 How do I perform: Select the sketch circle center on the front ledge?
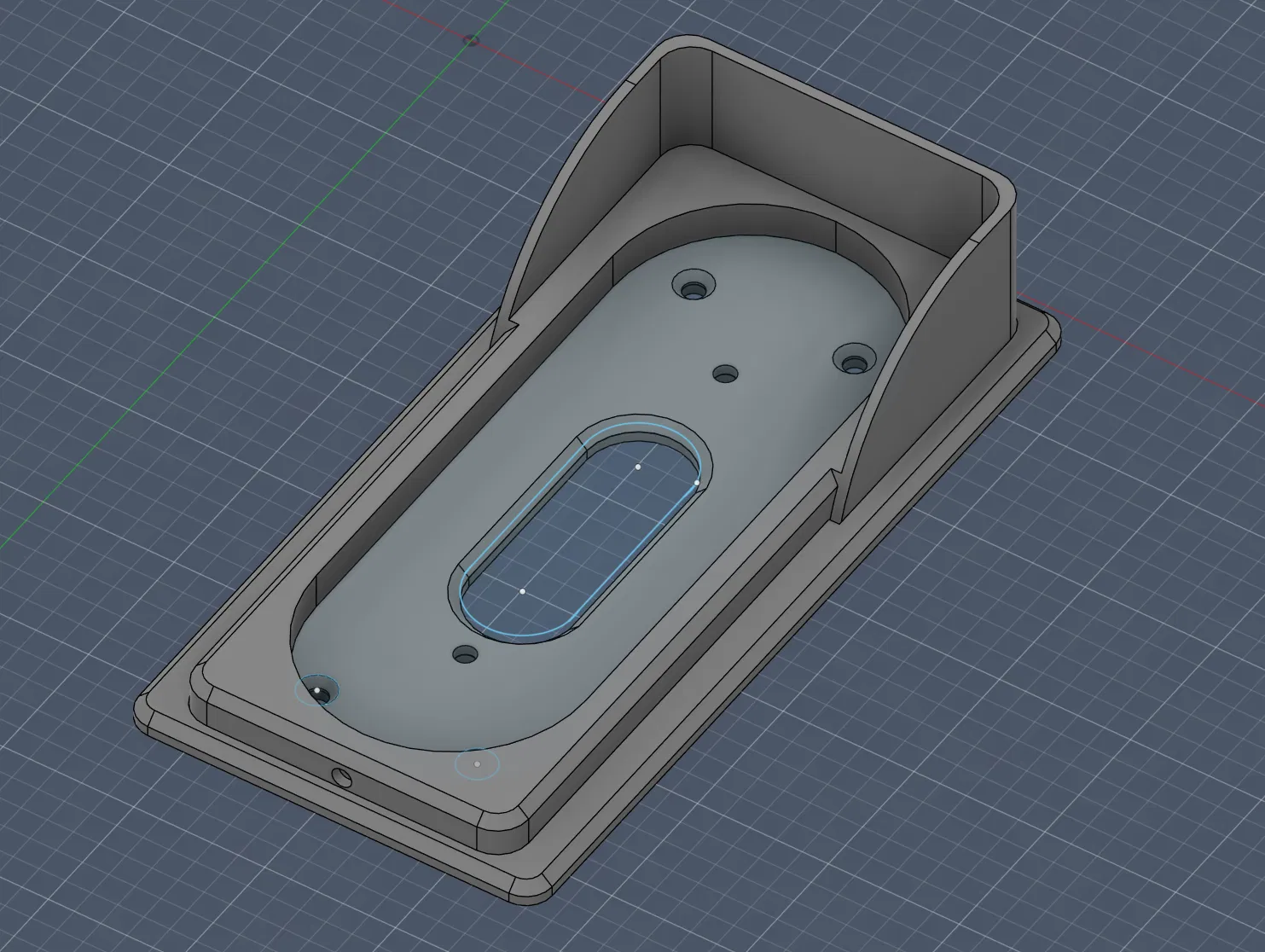(477, 763)
